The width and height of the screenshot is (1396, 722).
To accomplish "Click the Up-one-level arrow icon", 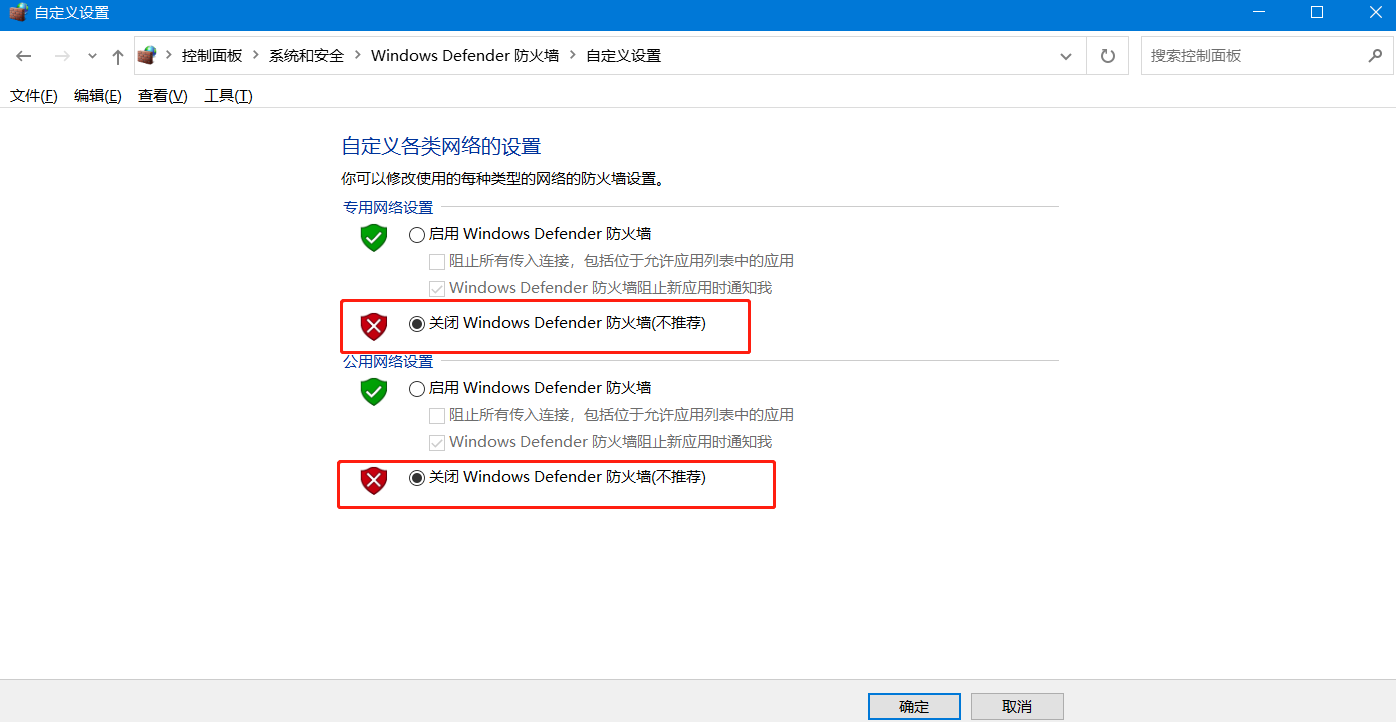I will (118, 56).
